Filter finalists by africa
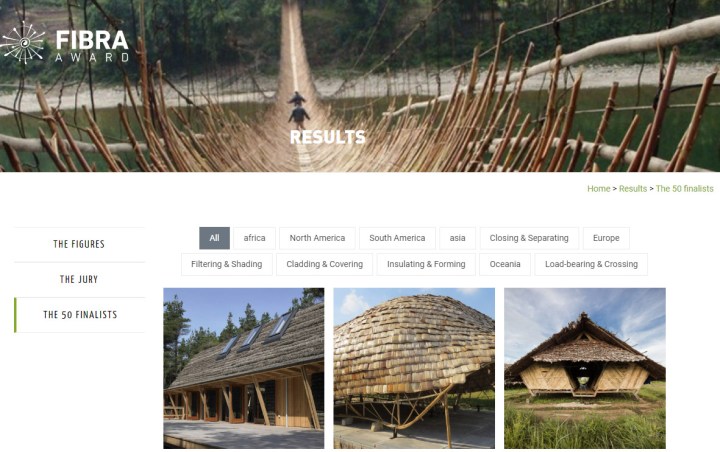Screen dimensions: 720x452 tap(254, 238)
